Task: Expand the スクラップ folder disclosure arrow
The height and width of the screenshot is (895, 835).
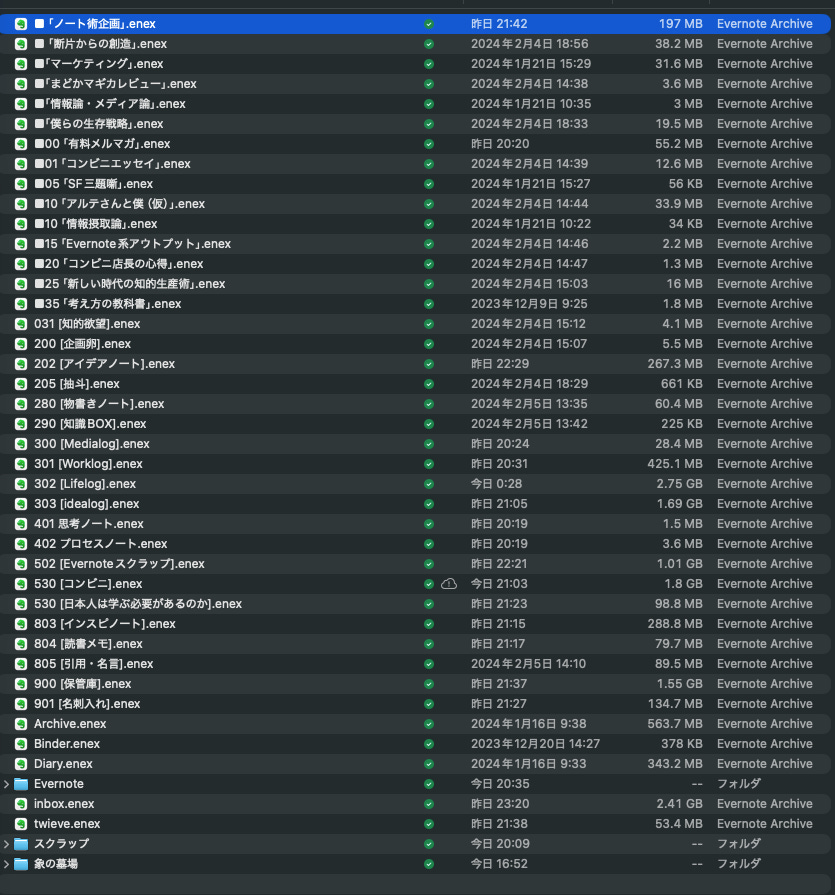Action: (6, 844)
